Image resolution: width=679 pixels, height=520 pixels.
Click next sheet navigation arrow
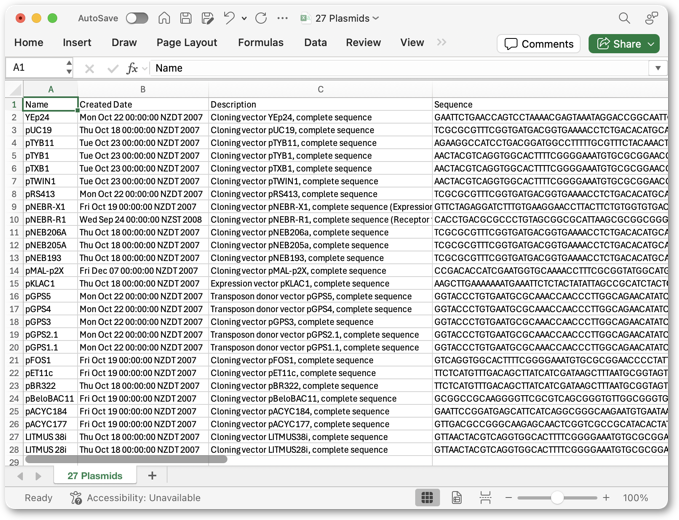click(38, 476)
